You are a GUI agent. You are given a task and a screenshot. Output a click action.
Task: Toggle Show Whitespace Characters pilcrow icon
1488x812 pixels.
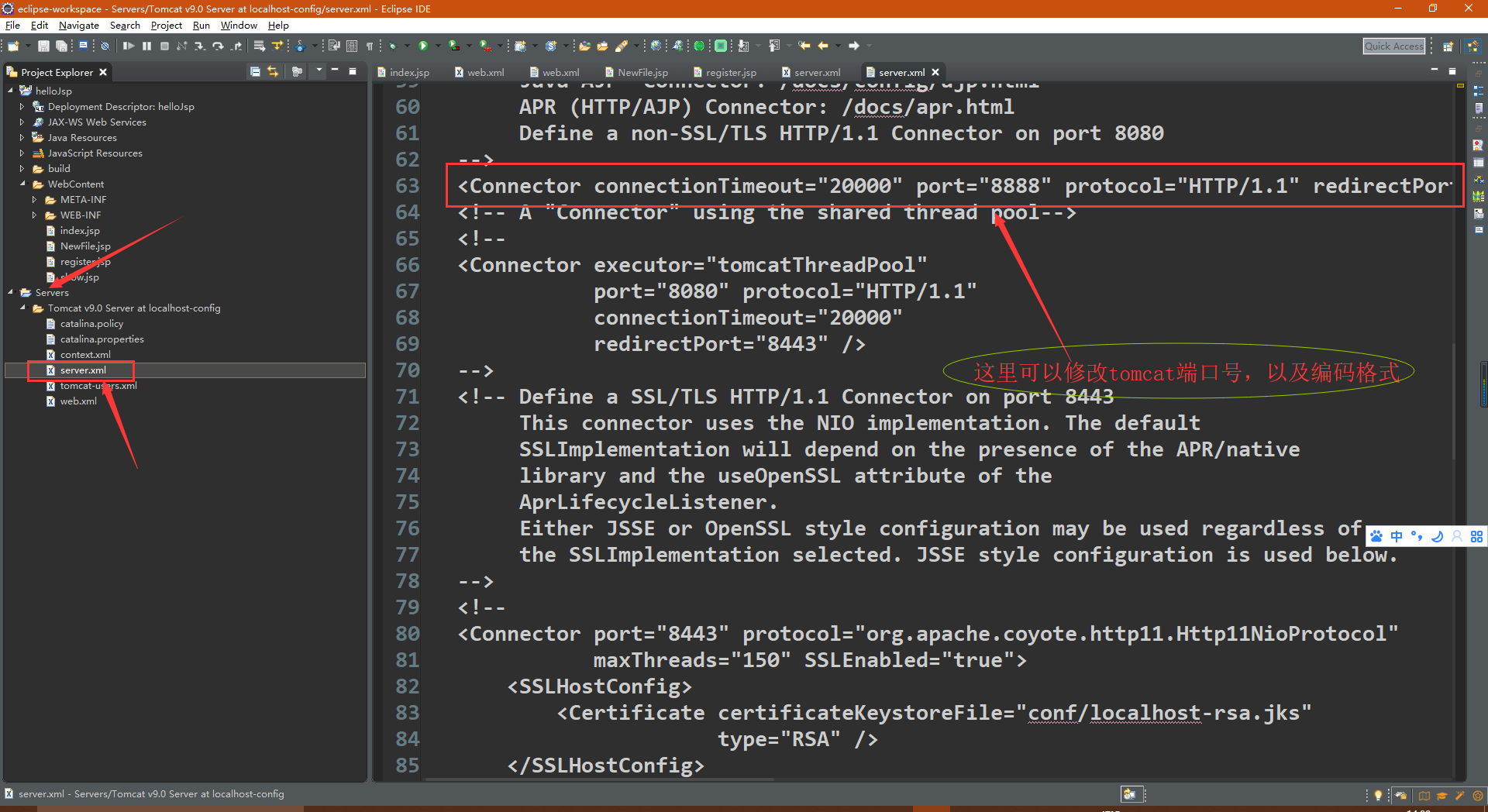[370, 46]
